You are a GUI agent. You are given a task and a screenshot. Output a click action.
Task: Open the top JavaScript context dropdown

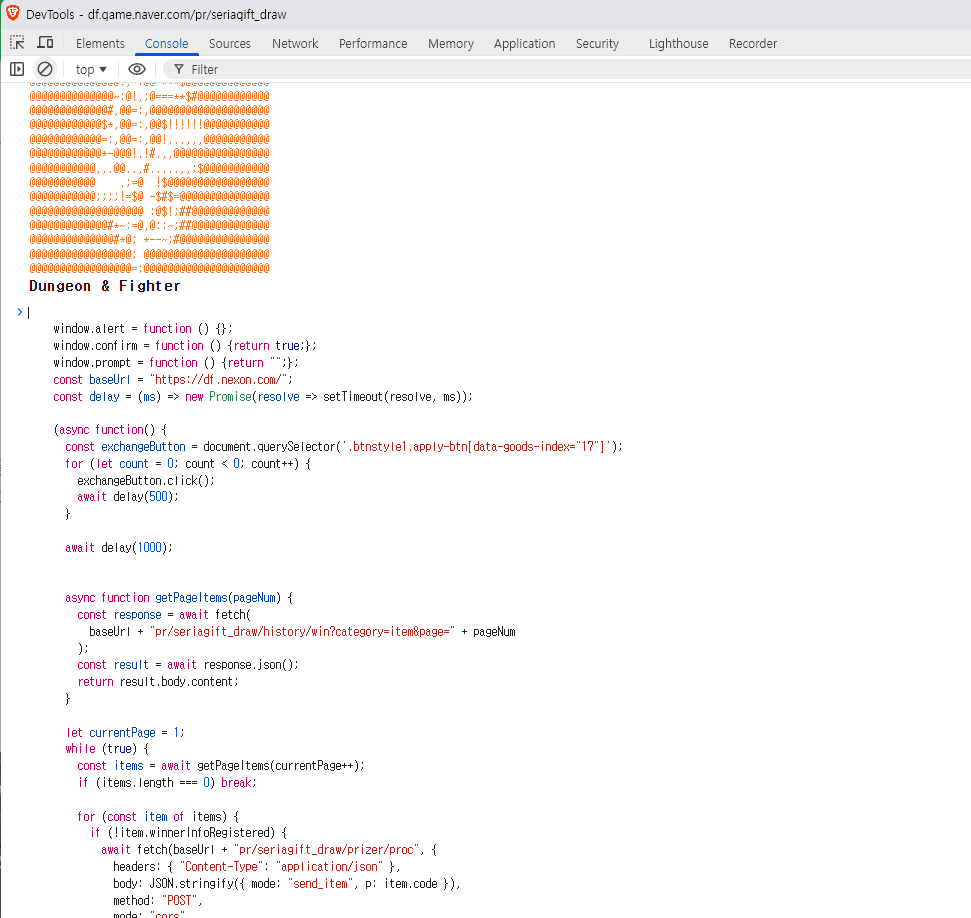(x=91, y=69)
